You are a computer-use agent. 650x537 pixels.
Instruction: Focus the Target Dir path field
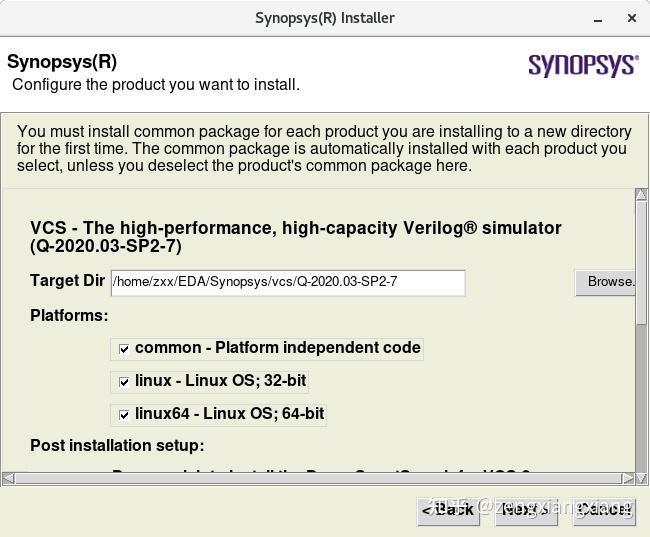coord(288,282)
